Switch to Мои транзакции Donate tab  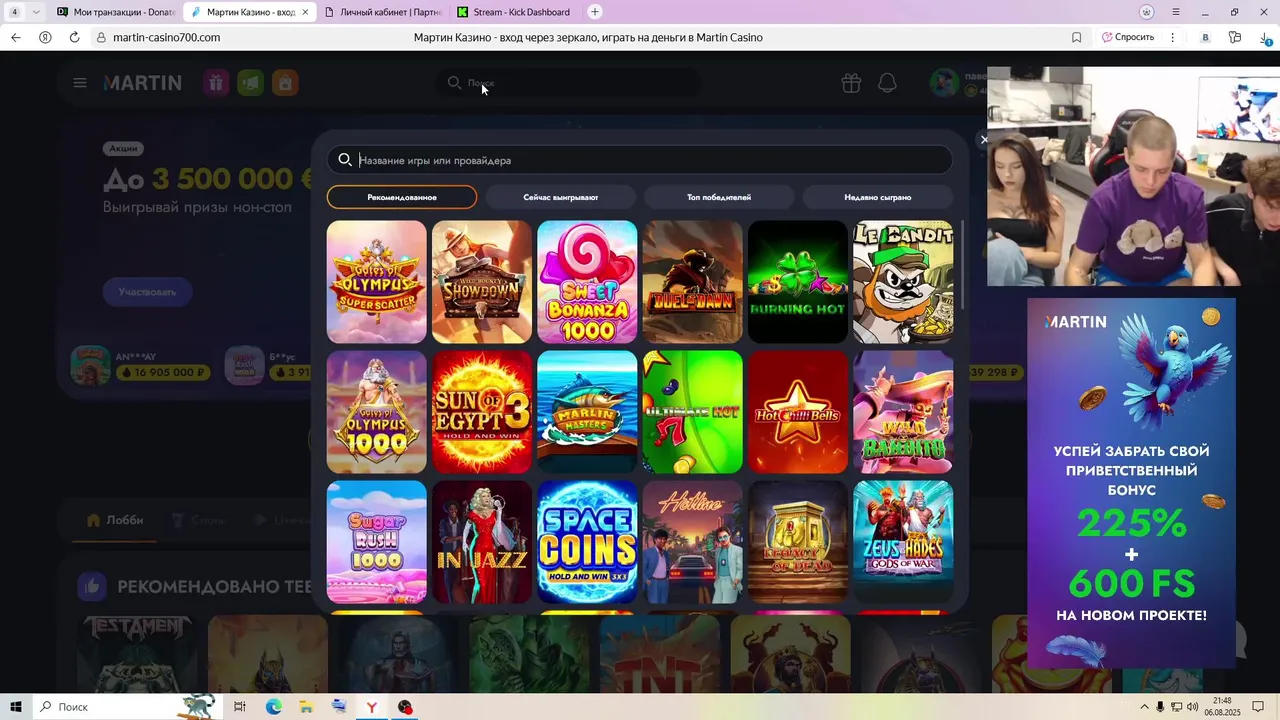click(x=116, y=12)
